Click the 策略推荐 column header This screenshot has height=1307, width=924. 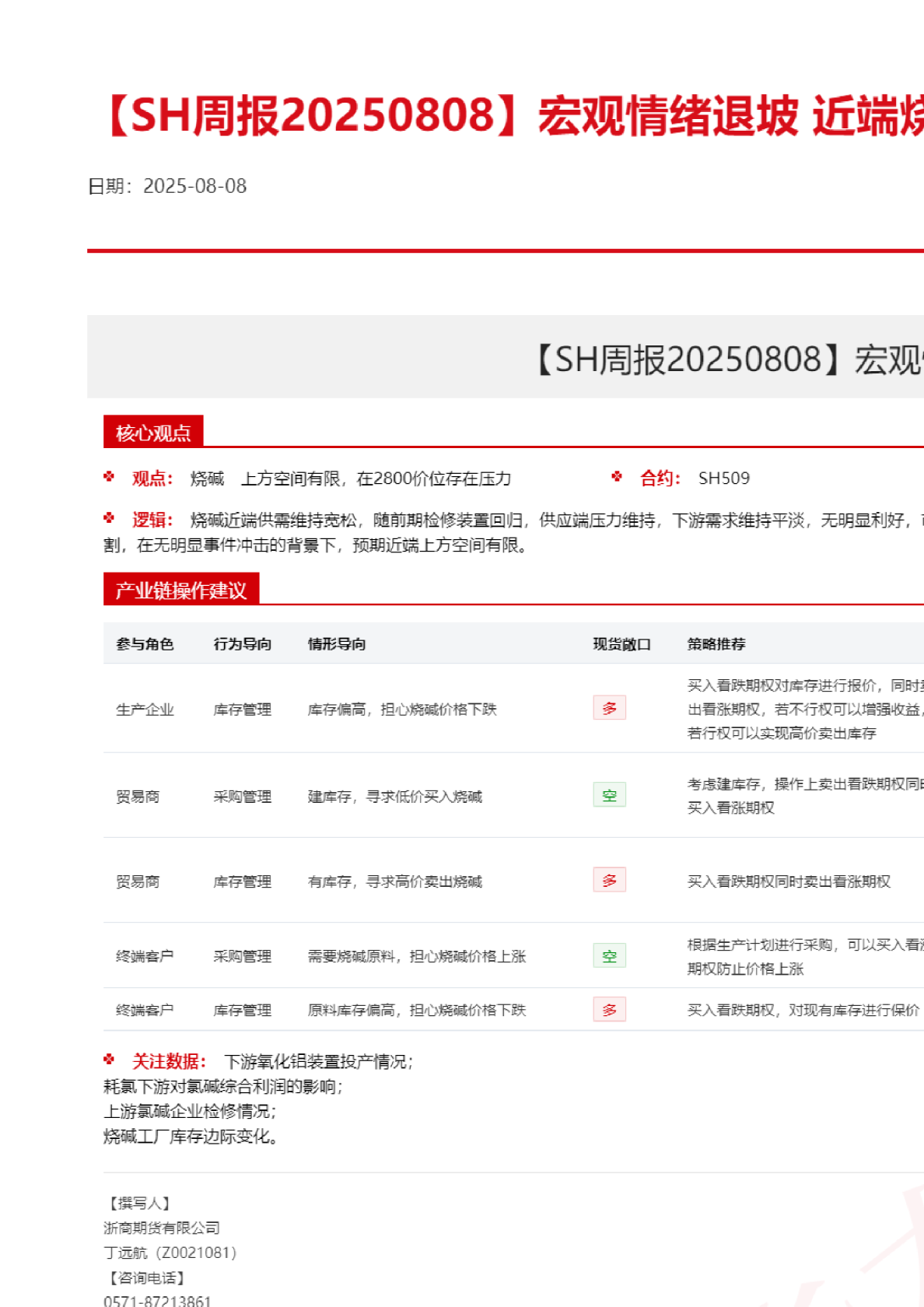click(716, 644)
